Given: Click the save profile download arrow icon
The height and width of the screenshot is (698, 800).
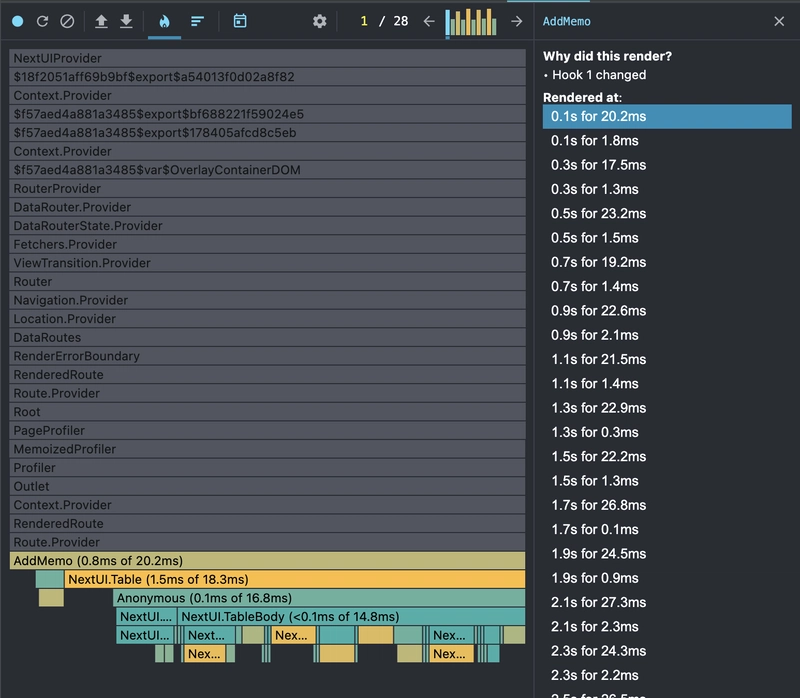Looking at the screenshot, I should tap(126, 21).
